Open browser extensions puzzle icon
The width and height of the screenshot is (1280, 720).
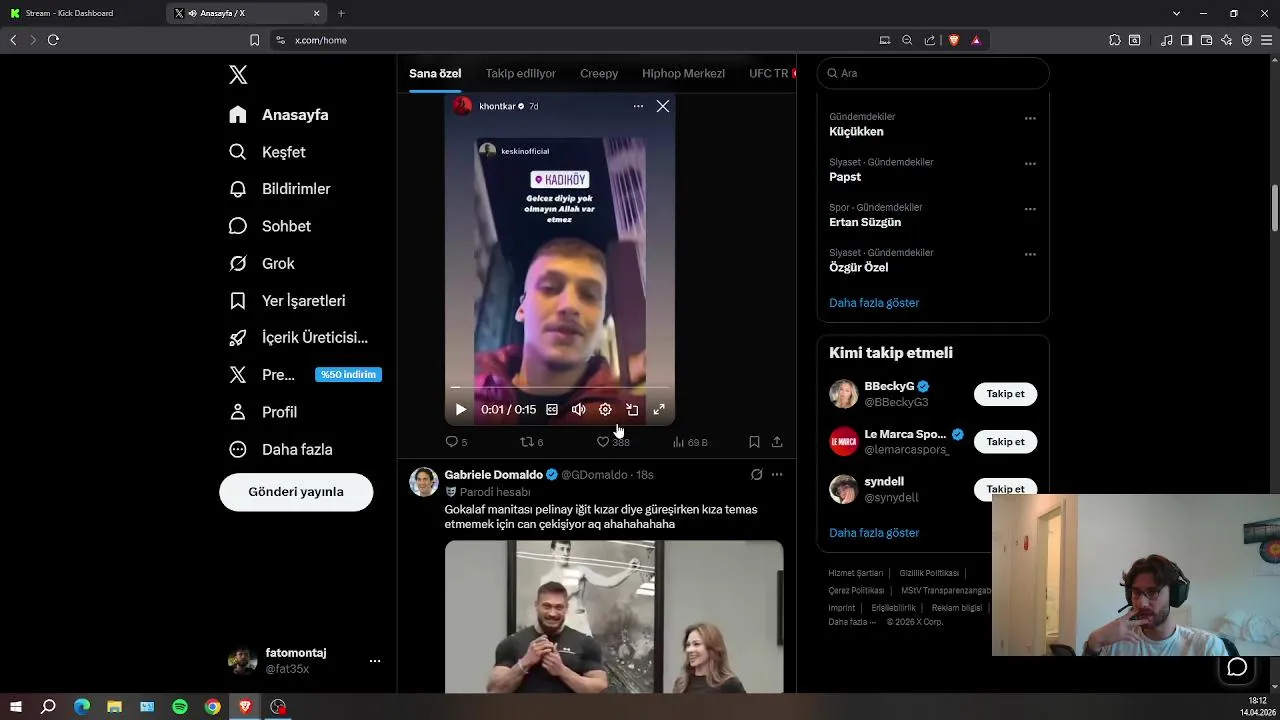[1115, 40]
